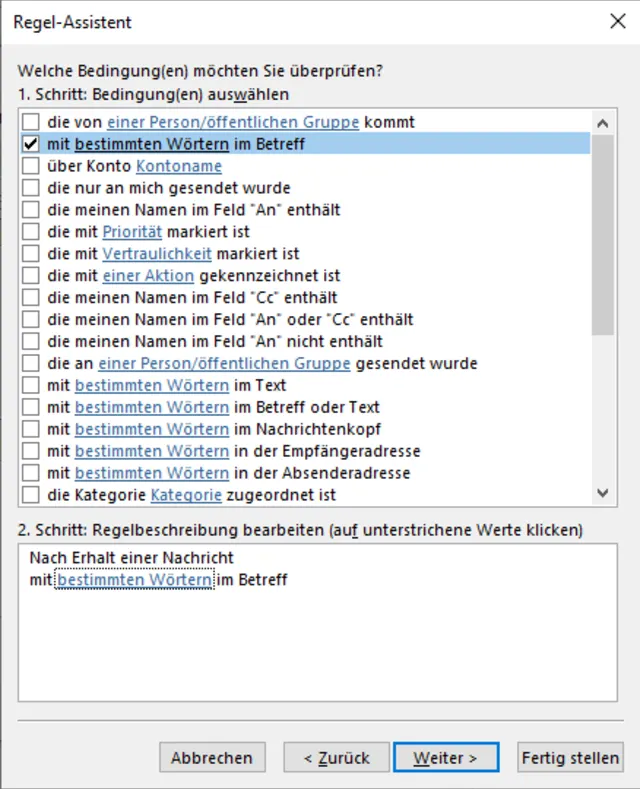Open "einer Person/öffentlichen Gruppe" link in first condition
This screenshot has width=640, height=789.
(x=232, y=122)
